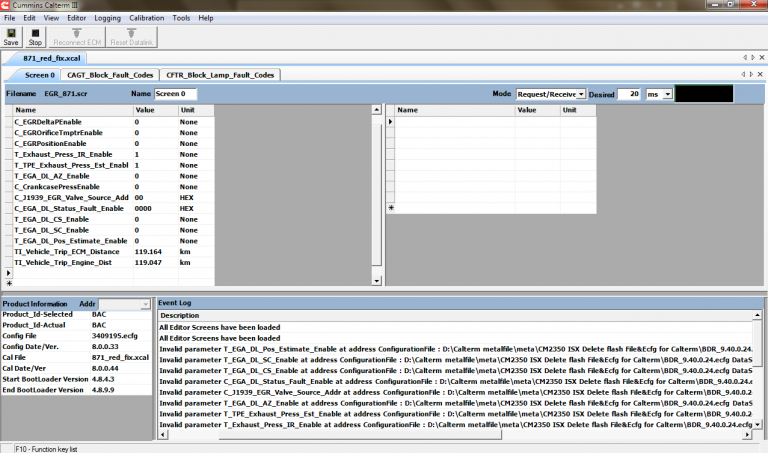Click the Event Log horizontal scrollbar thumb

pos(360,434)
